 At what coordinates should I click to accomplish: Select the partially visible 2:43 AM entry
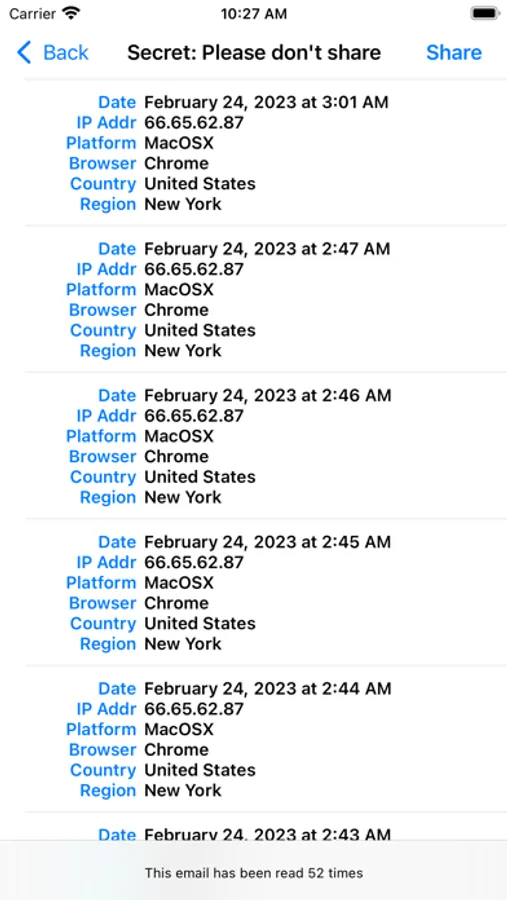point(266,827)
